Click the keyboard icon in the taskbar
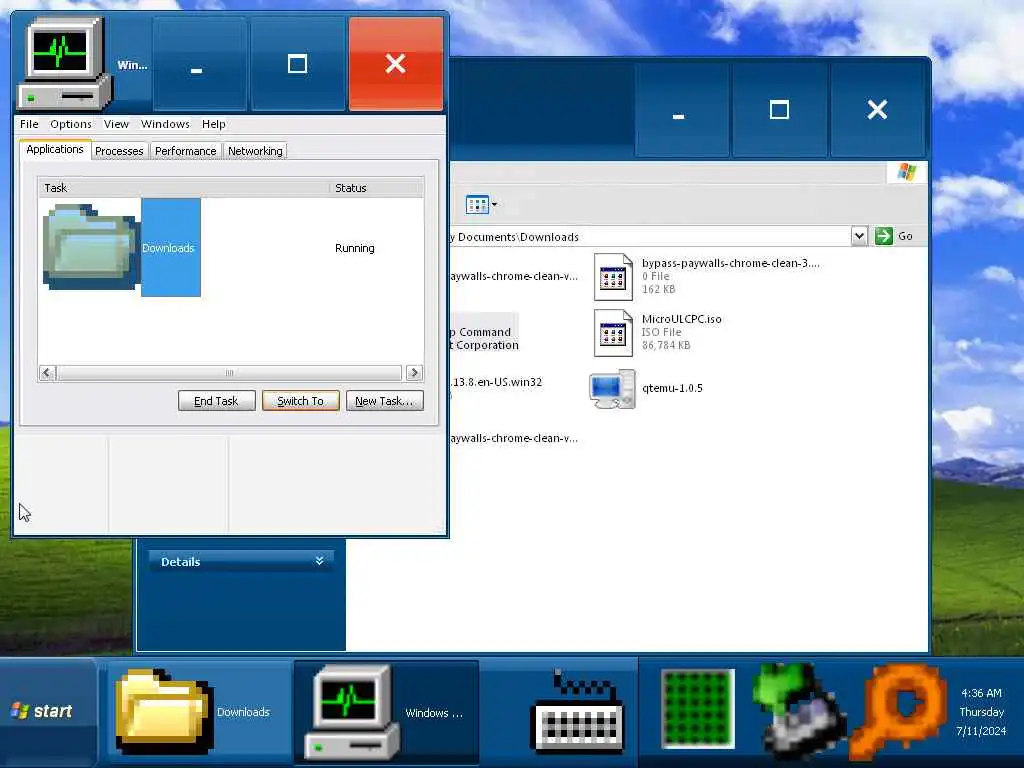 [579, 714]
